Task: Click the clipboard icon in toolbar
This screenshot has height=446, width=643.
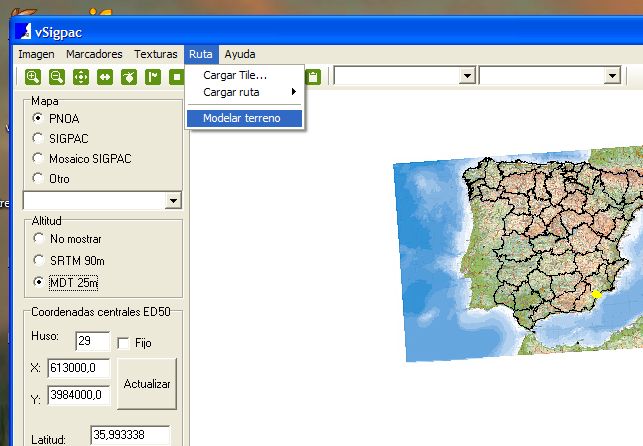Action: [x=313, y=76]
